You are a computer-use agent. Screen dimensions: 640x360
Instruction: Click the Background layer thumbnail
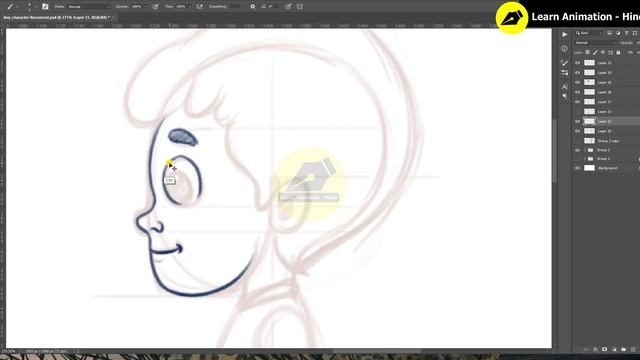589,168
